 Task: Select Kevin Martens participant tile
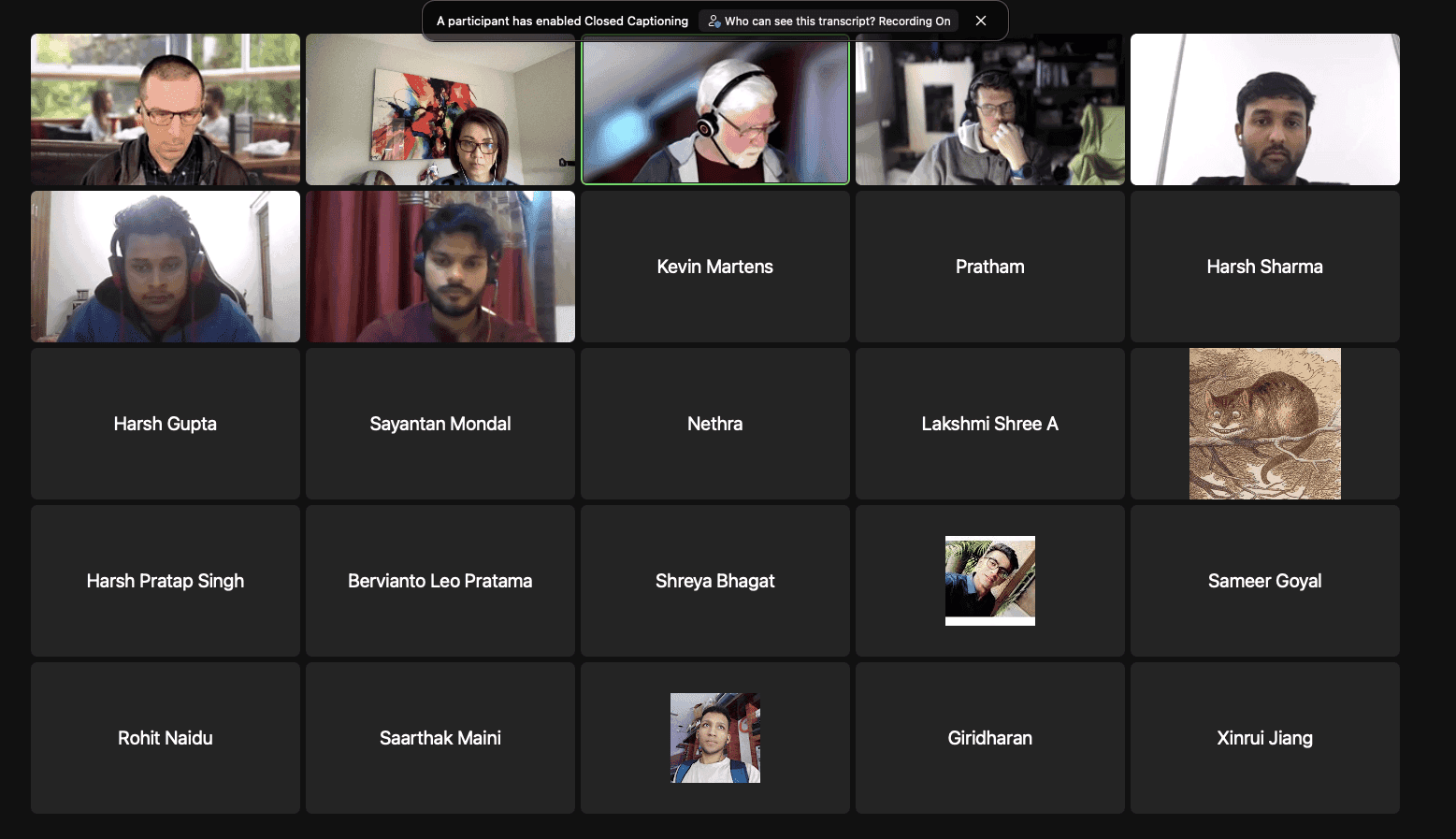[714, 267]
